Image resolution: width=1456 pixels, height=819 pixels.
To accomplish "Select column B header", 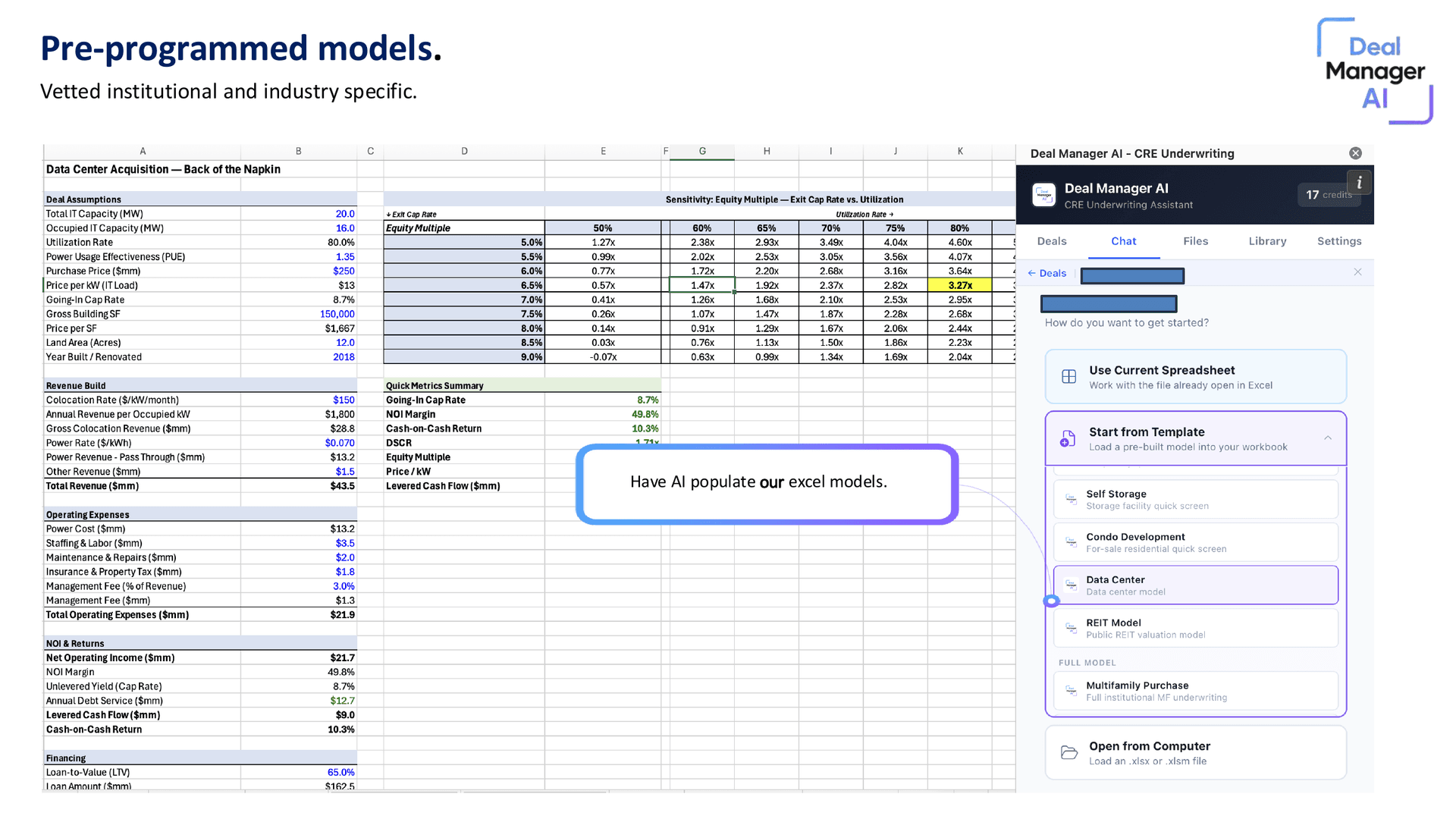I will point(299,152).
